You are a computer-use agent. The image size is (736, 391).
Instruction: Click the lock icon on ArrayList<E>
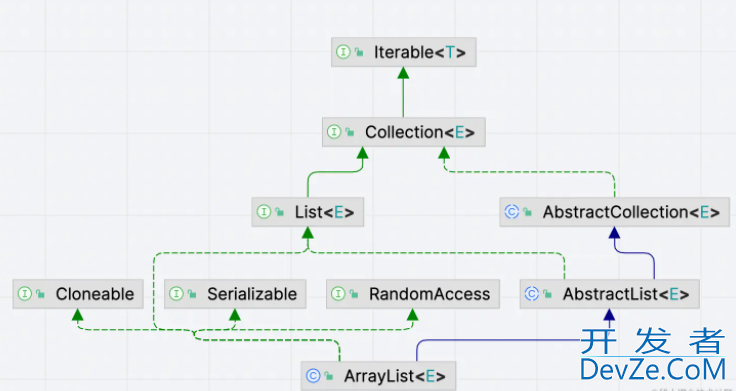329,376
